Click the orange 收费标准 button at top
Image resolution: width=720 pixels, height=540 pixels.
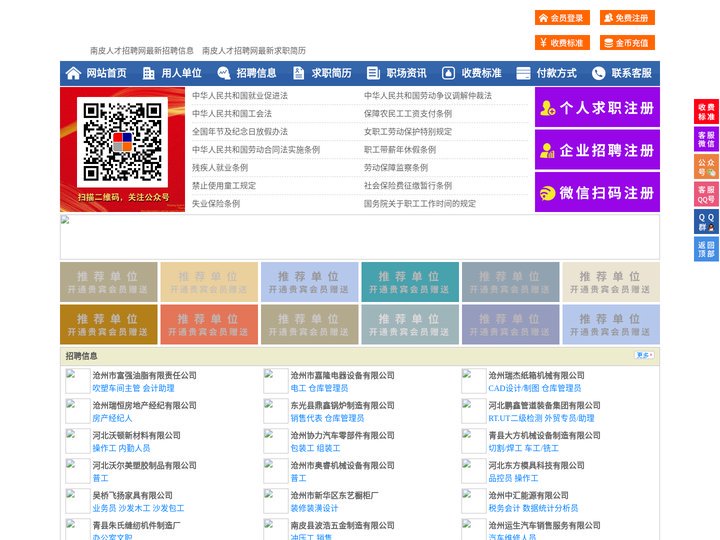tap(562, 43)
